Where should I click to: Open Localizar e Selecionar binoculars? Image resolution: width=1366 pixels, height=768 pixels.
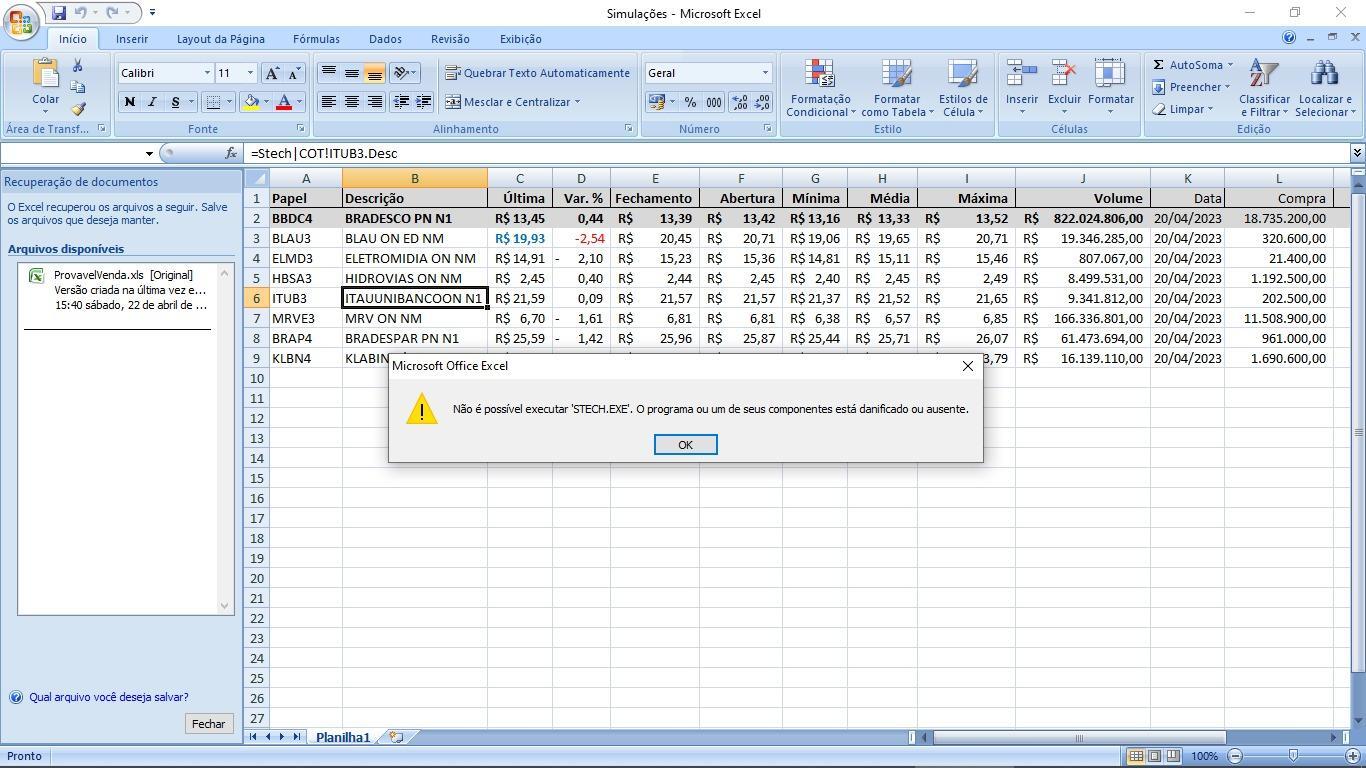[1325, 88]
